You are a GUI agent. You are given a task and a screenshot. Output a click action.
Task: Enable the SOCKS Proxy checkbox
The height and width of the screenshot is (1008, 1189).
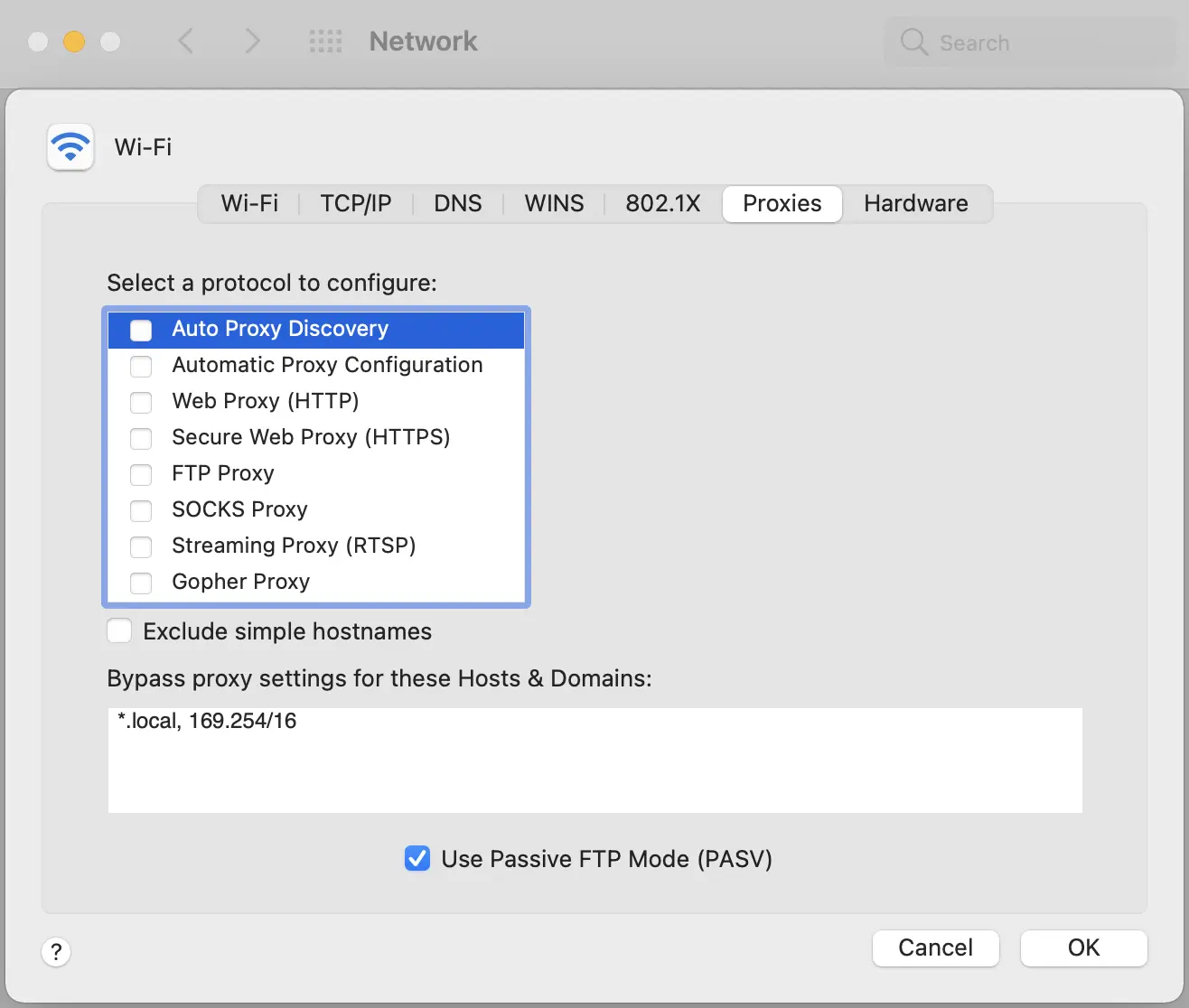141,510
